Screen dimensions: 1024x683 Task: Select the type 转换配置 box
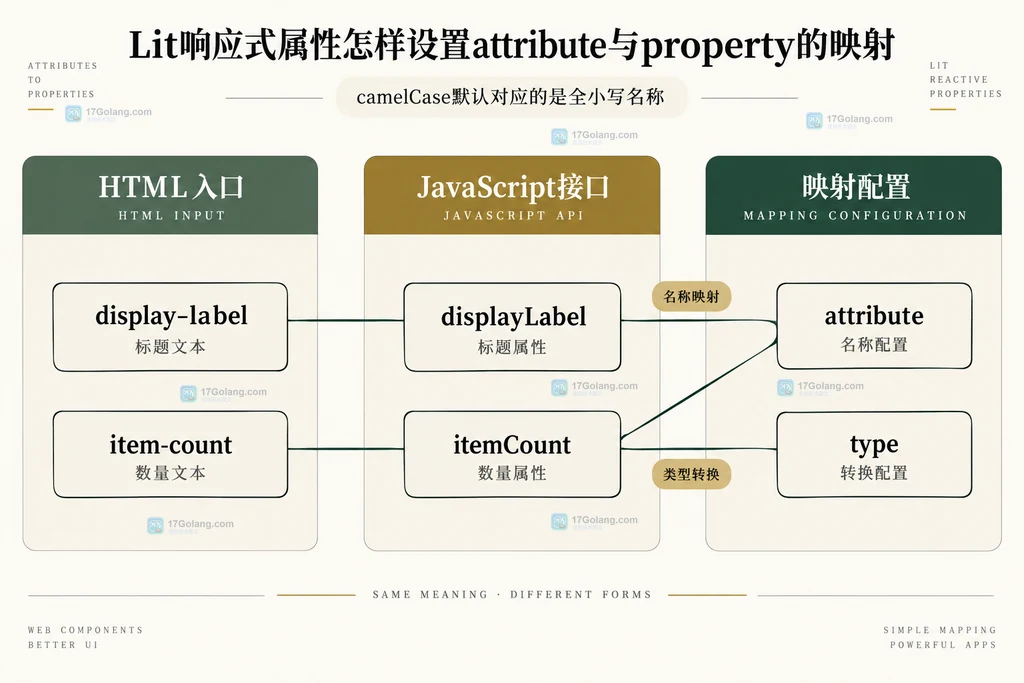tap(874, 454)
